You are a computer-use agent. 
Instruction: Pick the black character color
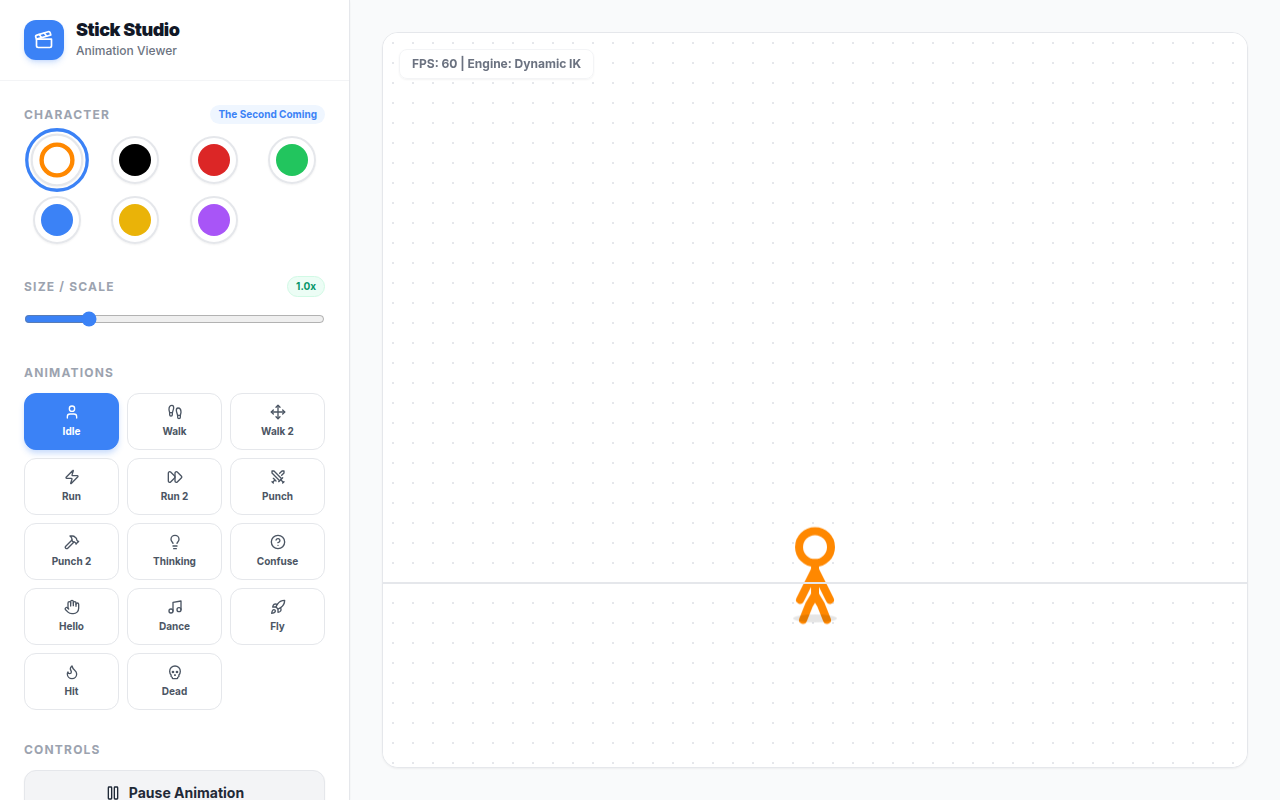135,160
